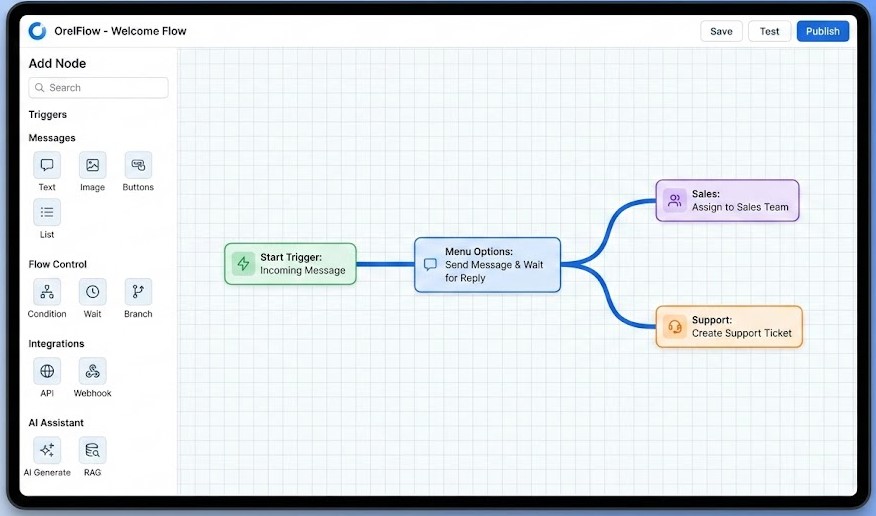Image resolution: width=876 pixels, height=516 pixels.
Task: Add a Buttons message node
Action: click(138, 166)
